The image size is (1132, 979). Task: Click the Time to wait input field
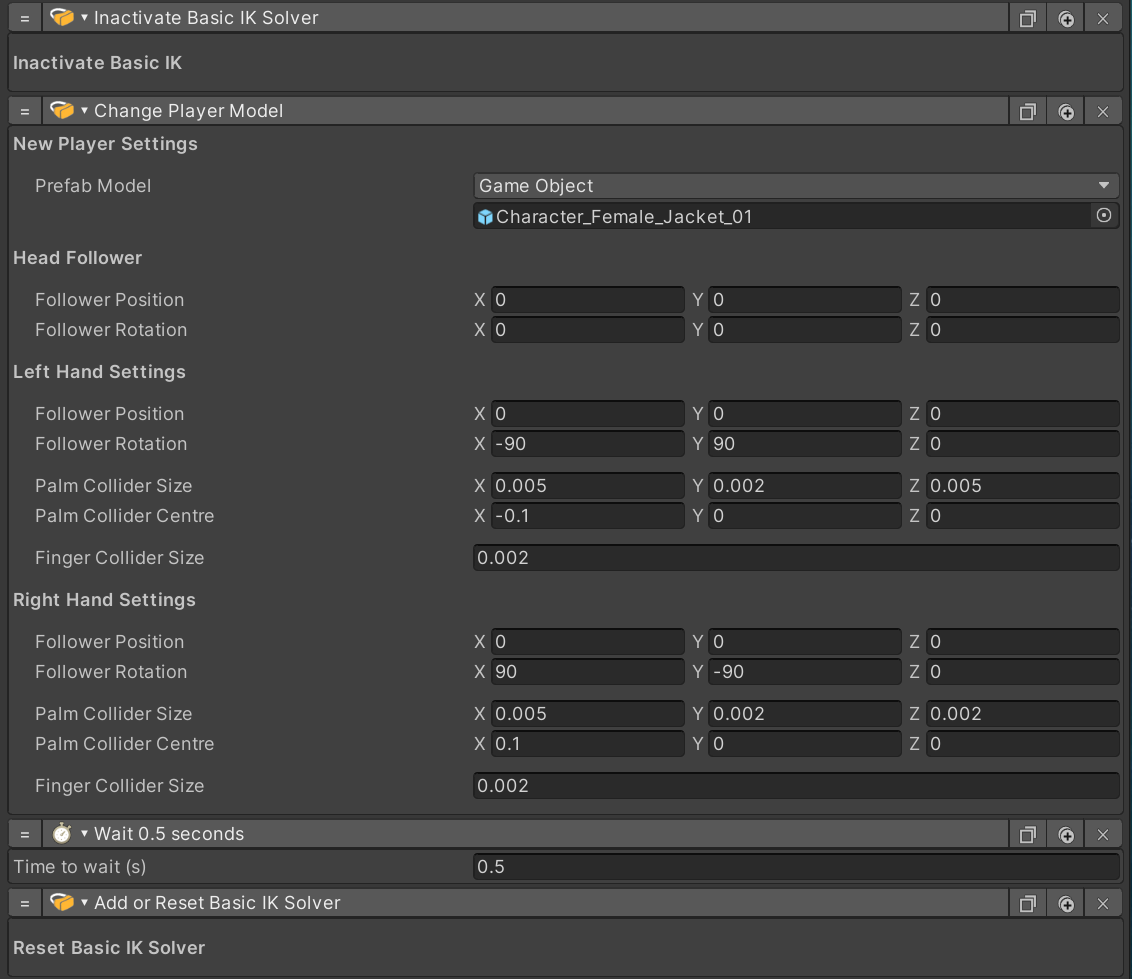click(795, 867)
